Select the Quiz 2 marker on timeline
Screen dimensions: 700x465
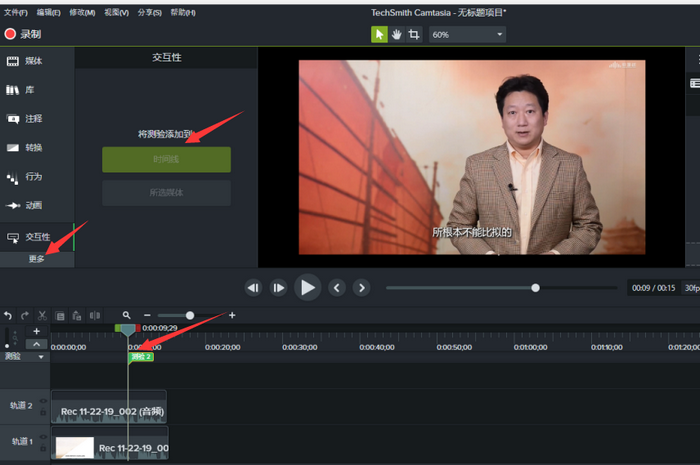141,357
